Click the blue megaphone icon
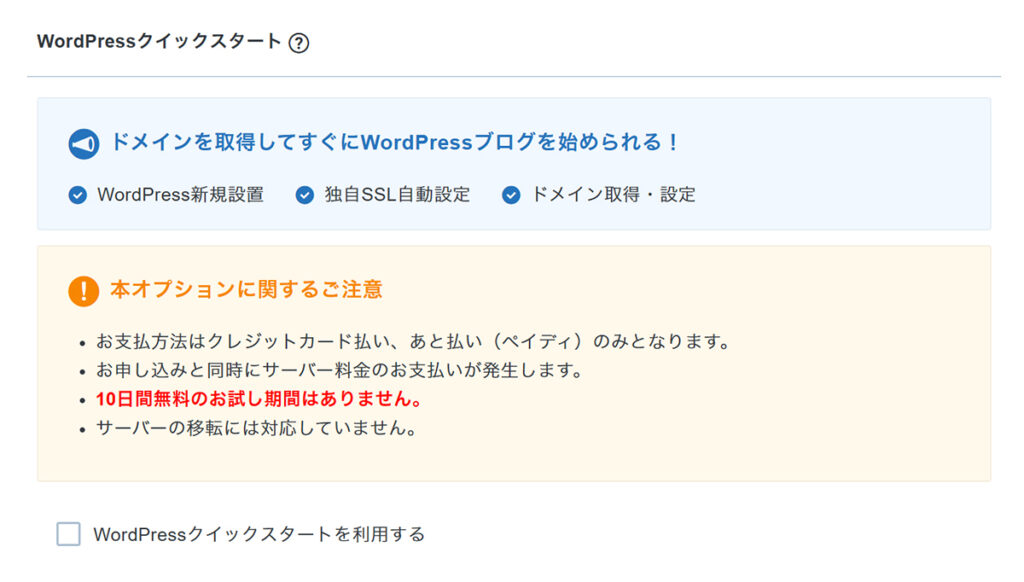The height and width of the screenshot is (582, 1024). (x=84, y=144)
